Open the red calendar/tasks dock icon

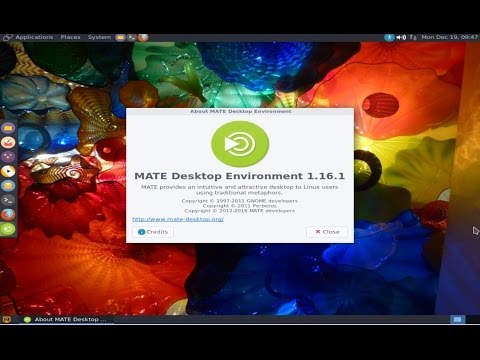pyautogui.click(x=8, y=142)
